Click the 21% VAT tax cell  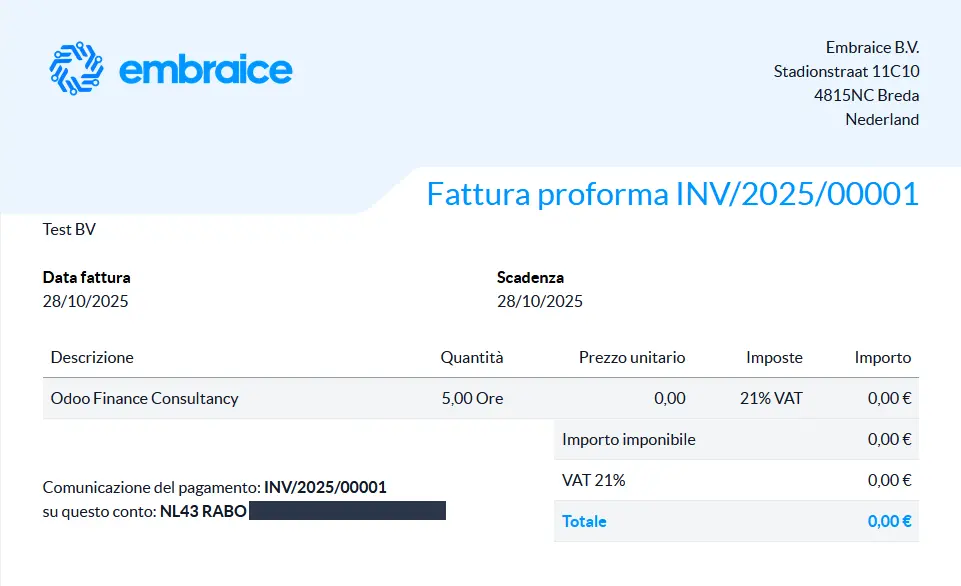(x=771, y=398)
